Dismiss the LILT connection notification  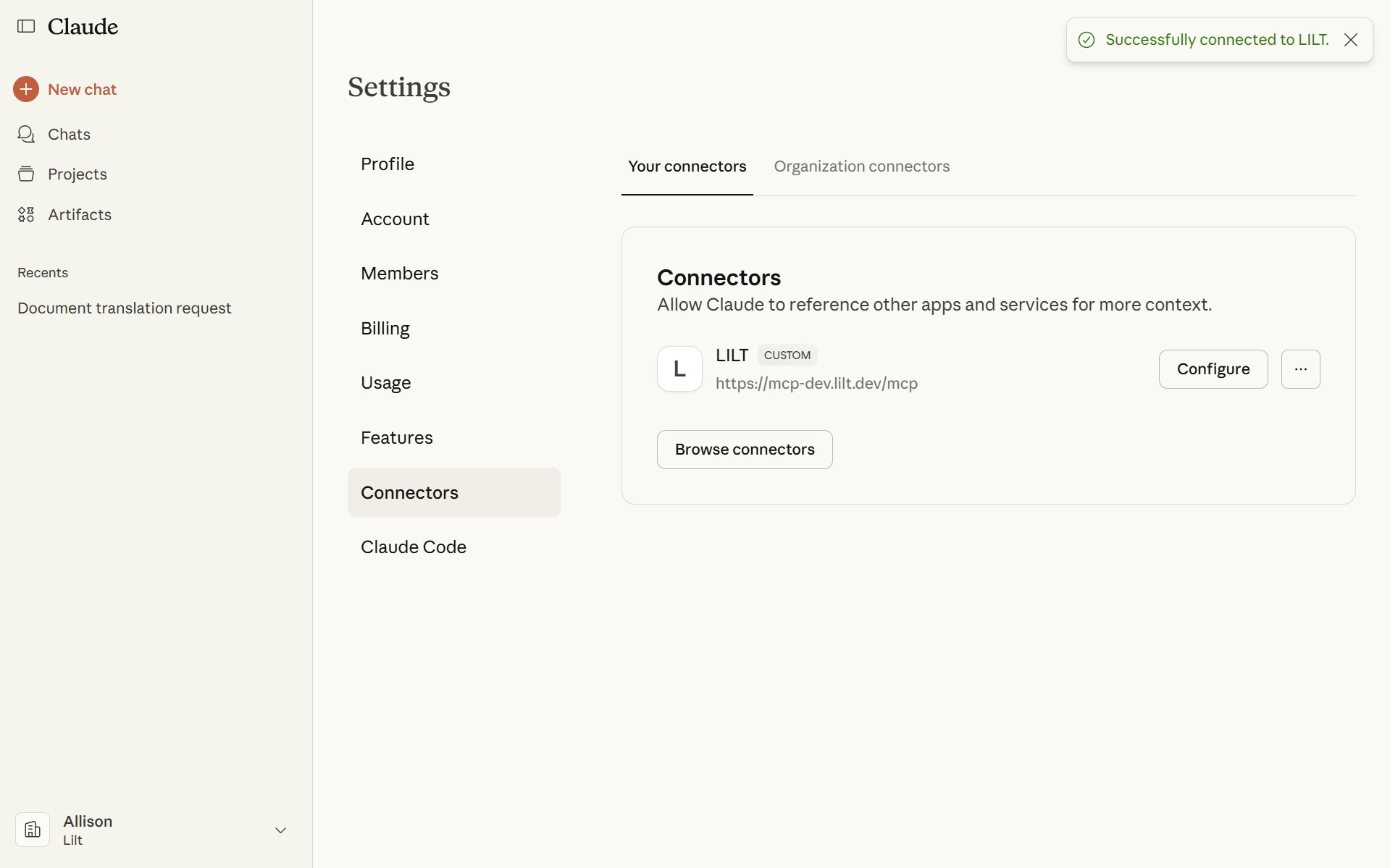[x=1351, y=40]
